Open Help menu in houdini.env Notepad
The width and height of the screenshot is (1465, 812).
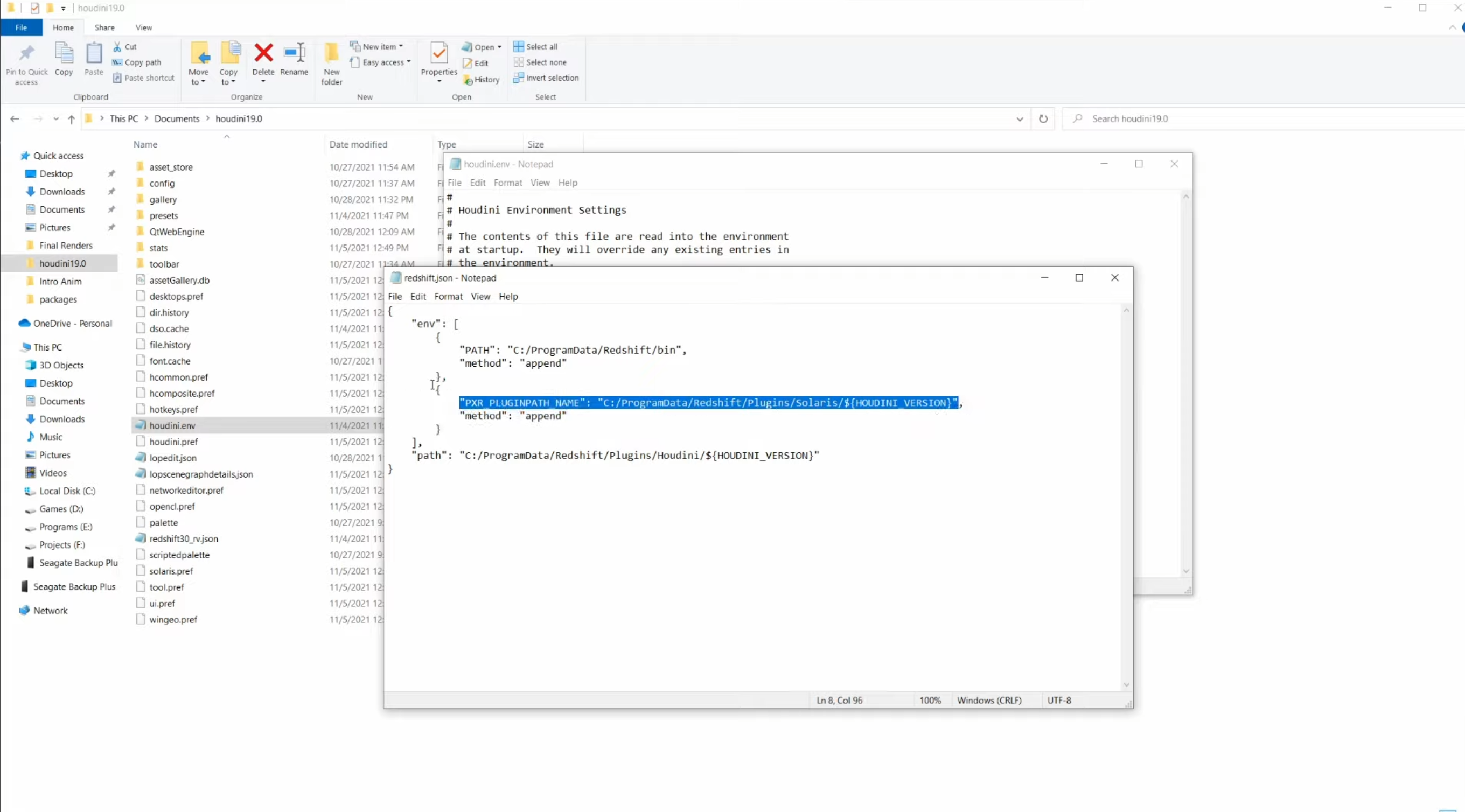[567, 183]
